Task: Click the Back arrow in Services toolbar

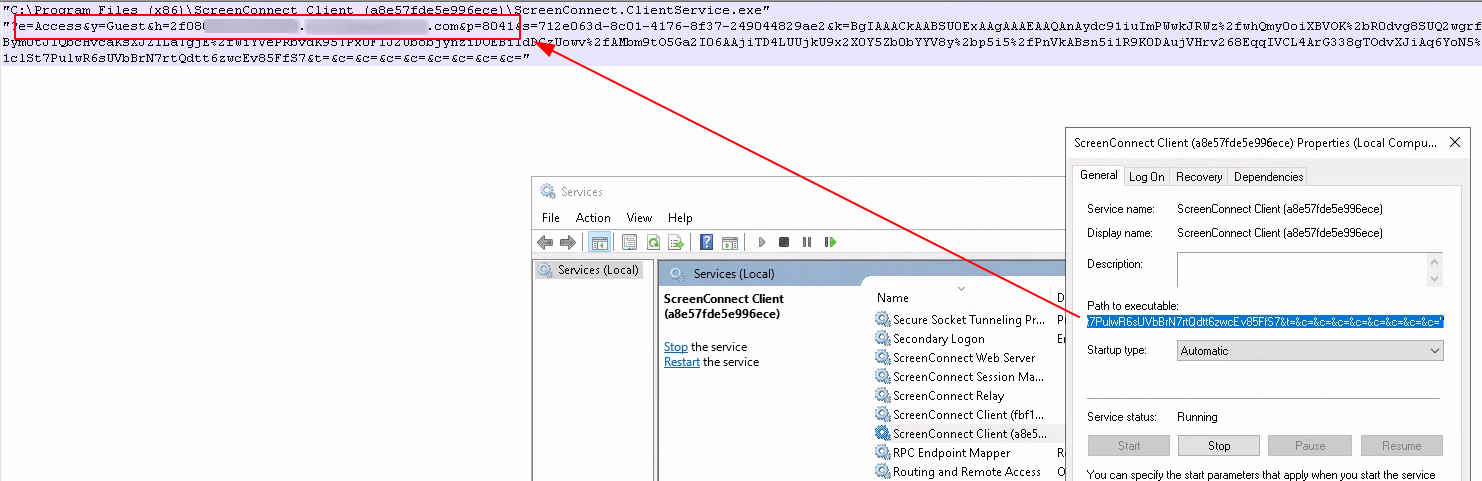Action: 545,242
